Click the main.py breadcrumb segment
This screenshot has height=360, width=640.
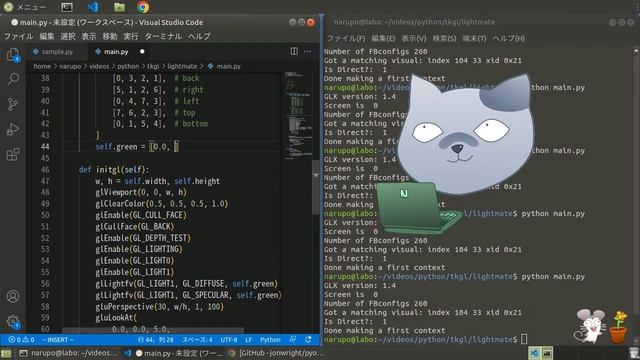[228, 66]
